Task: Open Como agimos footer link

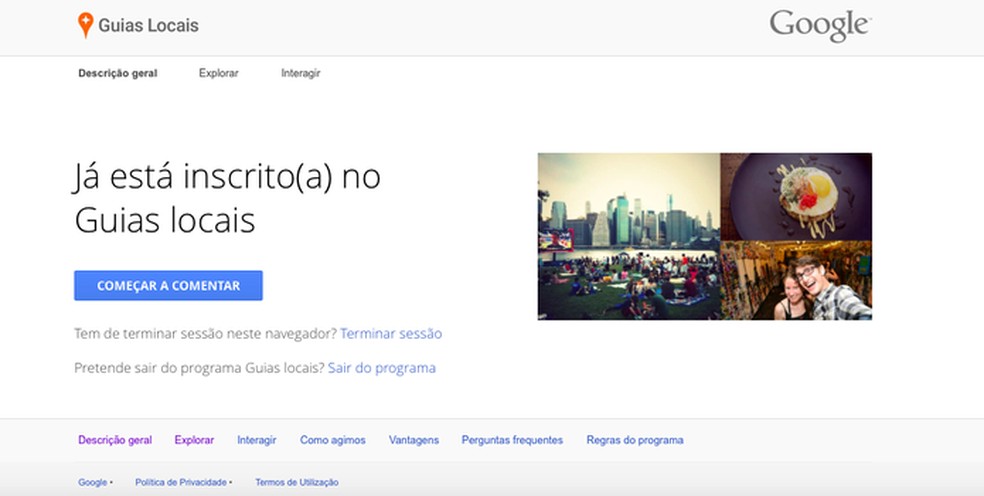Action: point(333,440)
